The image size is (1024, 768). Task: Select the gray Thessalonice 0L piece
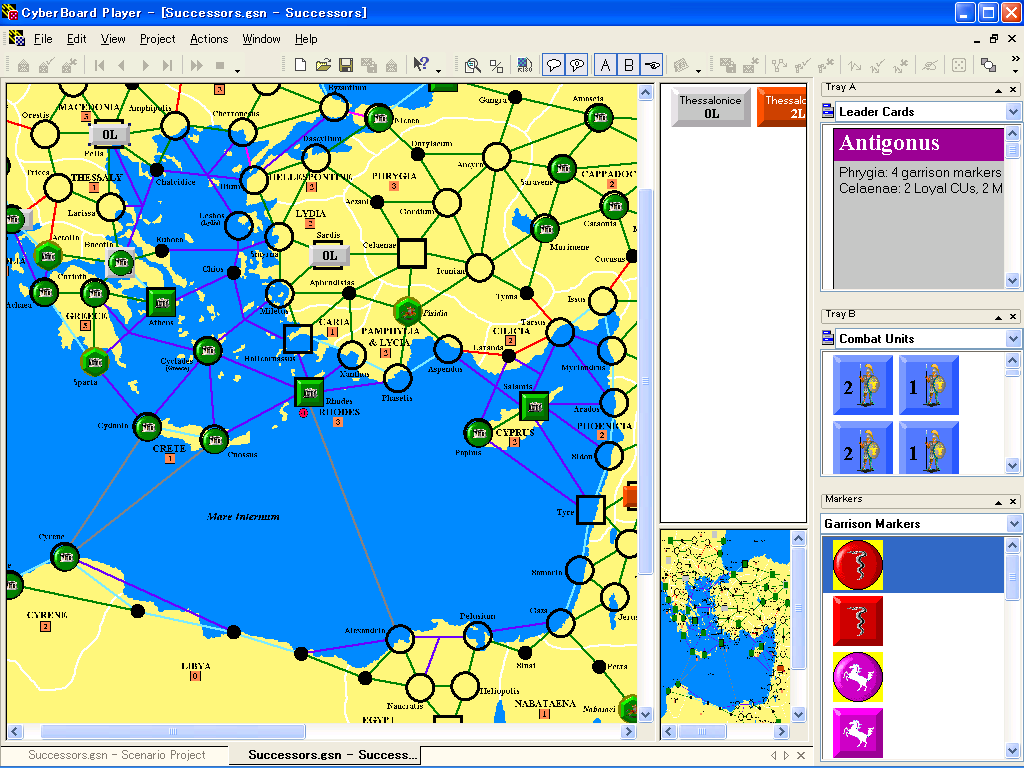click(x=711, y=107)
